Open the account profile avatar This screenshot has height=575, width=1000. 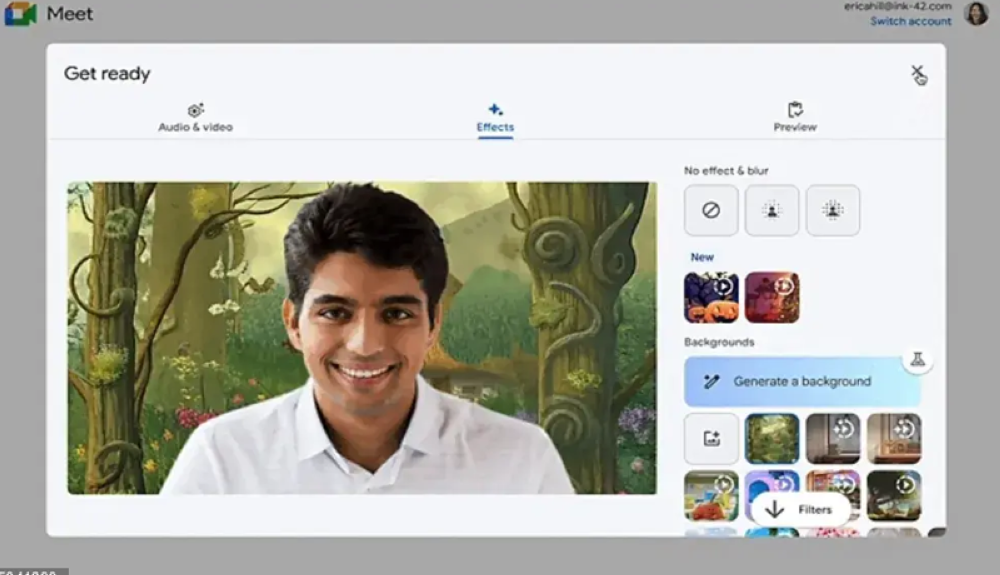point(976,13)
